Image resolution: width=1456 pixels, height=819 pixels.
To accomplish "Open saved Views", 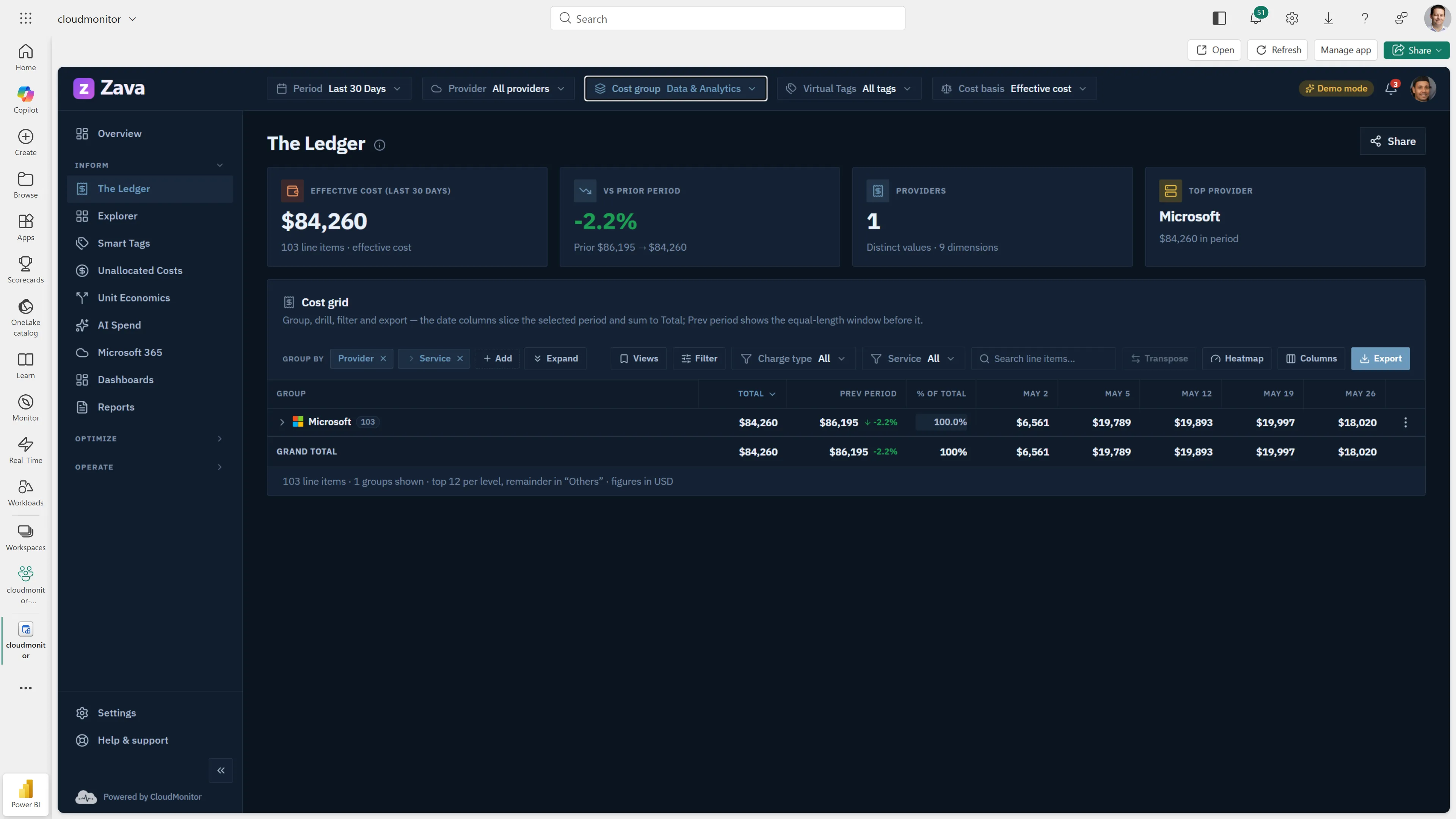I will point(639,358).
